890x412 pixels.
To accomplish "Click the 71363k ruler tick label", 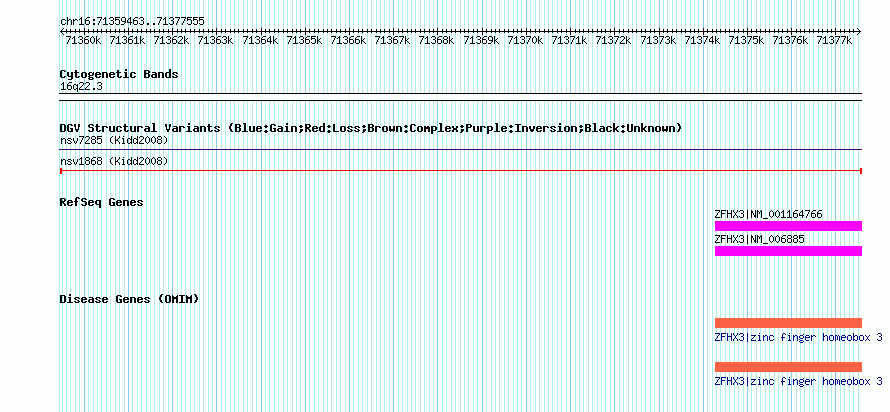I will coord(216,40).
